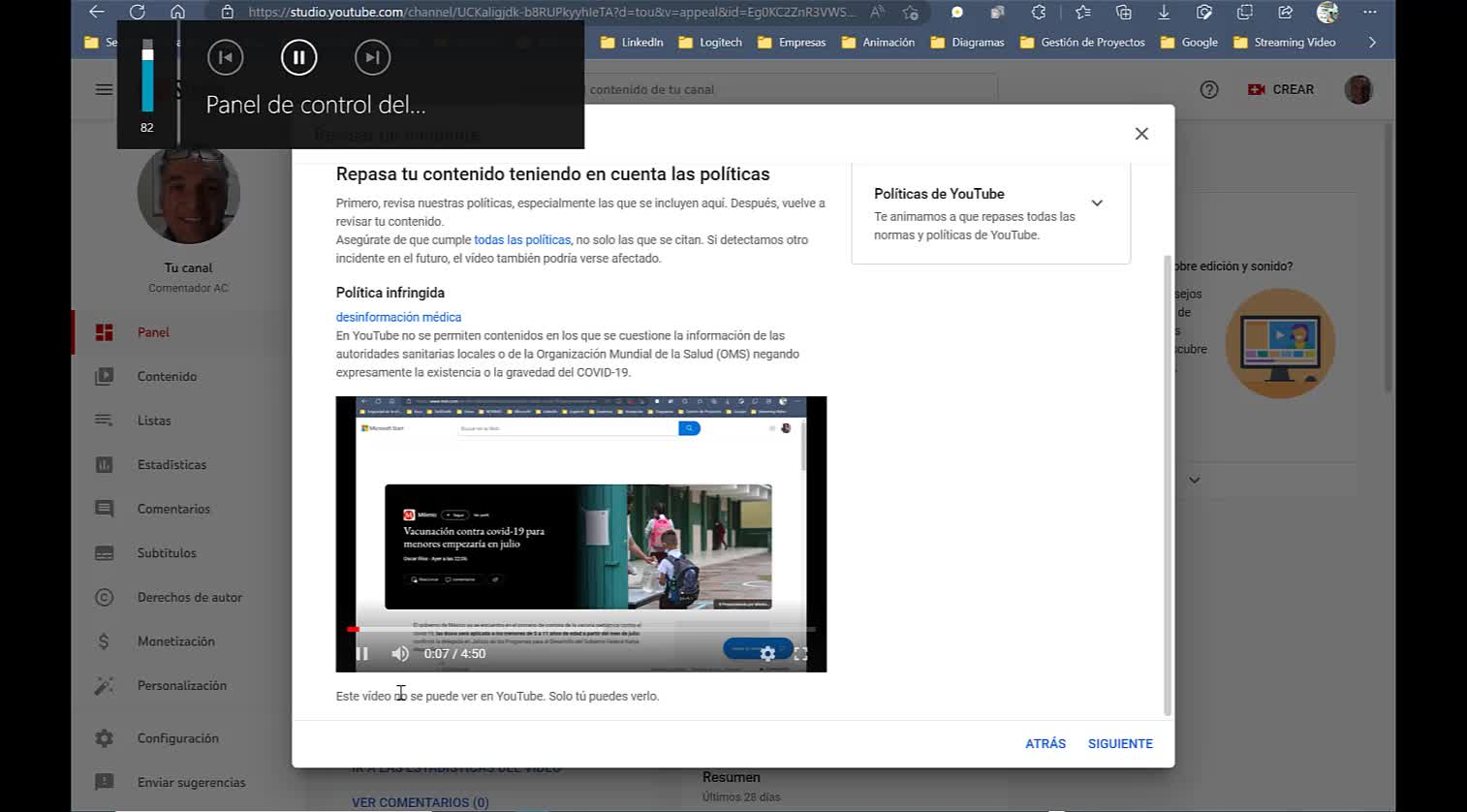
Task: Expand the Políticas de YouTube card
Action: (x=1097, y=203)
